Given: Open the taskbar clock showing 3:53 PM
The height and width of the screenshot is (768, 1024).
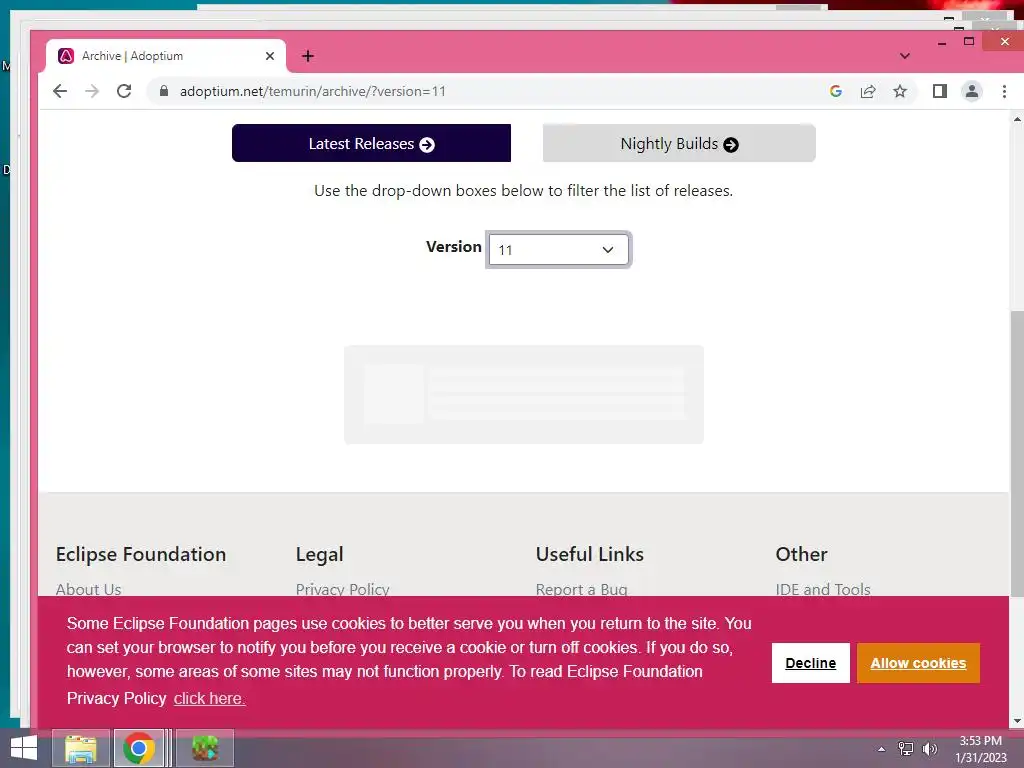Looking at the screenshot, I should click(980, 749).
